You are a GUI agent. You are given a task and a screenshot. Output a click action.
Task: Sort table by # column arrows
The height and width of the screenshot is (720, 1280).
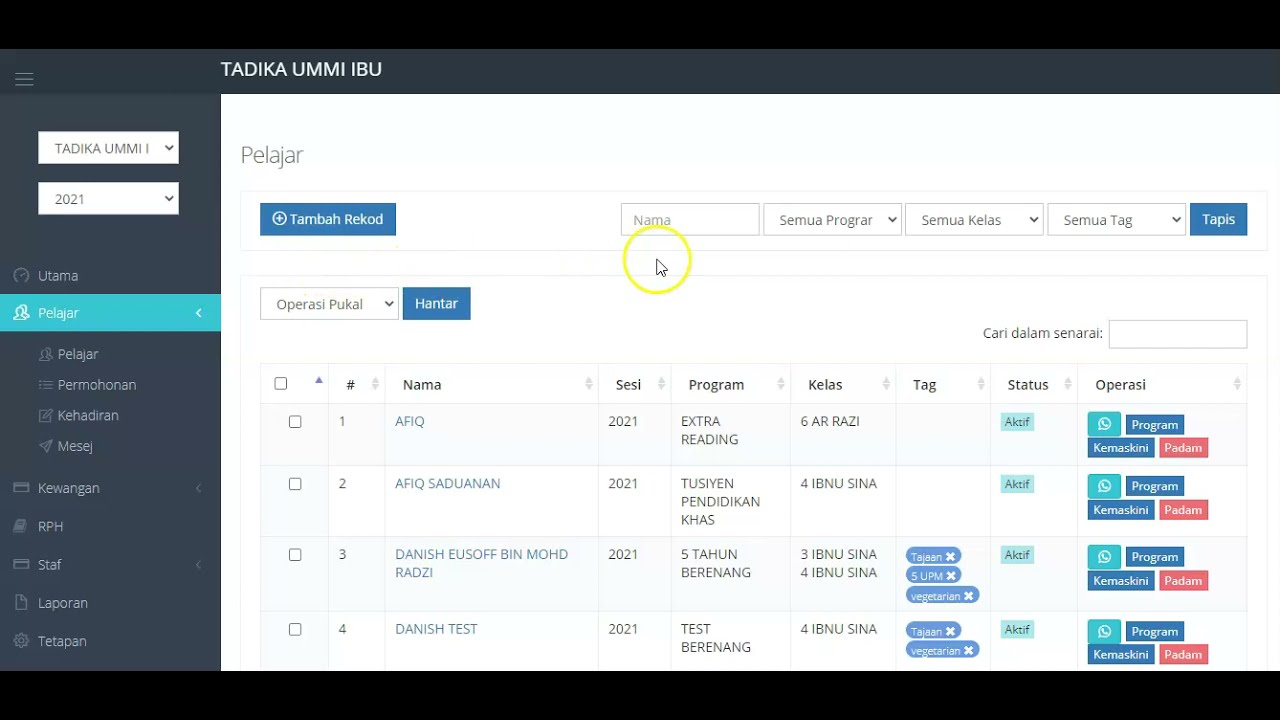pos(375,384)
